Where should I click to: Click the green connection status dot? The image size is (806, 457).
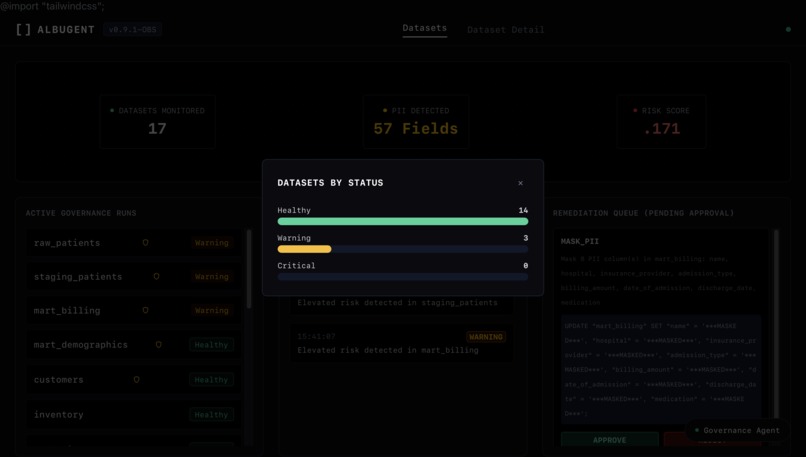[x=788, y=29]
